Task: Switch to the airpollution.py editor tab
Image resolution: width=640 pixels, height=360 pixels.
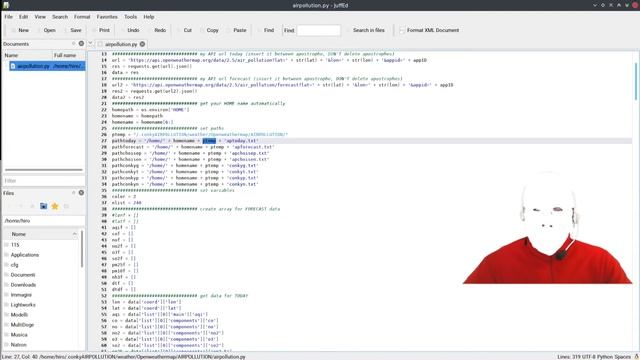Action: pyautogui.click(x=121, y=44)
